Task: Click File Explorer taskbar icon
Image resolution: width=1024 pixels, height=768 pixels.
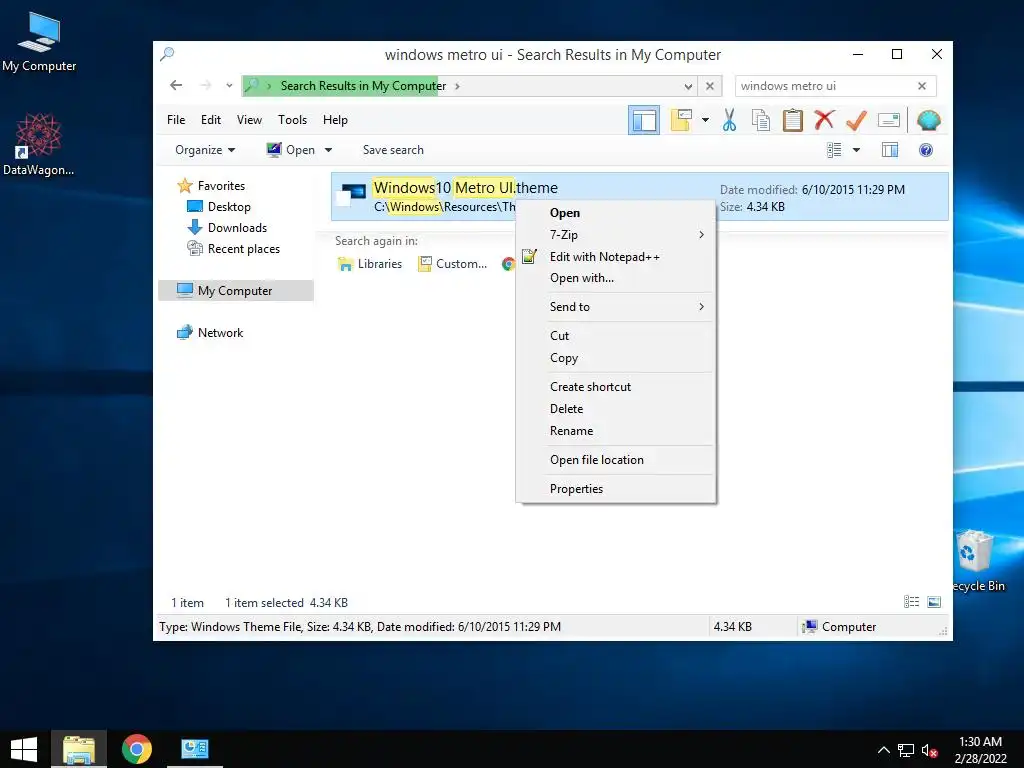Action: coord(79,749)
